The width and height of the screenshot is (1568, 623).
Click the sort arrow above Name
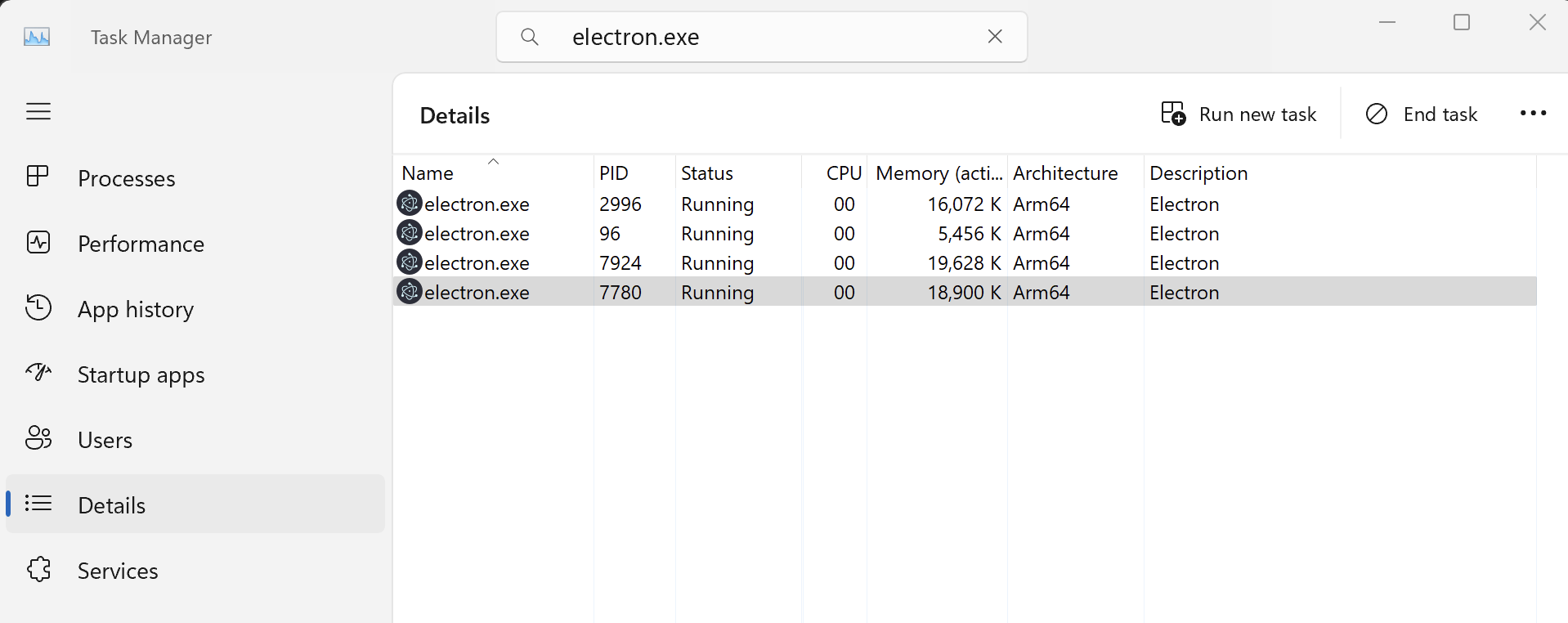tap(493, 161)
